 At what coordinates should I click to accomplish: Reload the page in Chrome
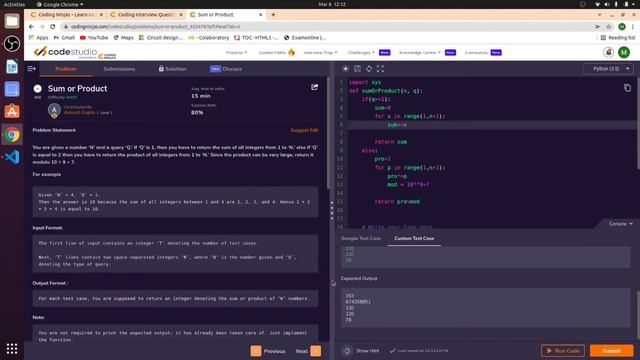(53, 27)
